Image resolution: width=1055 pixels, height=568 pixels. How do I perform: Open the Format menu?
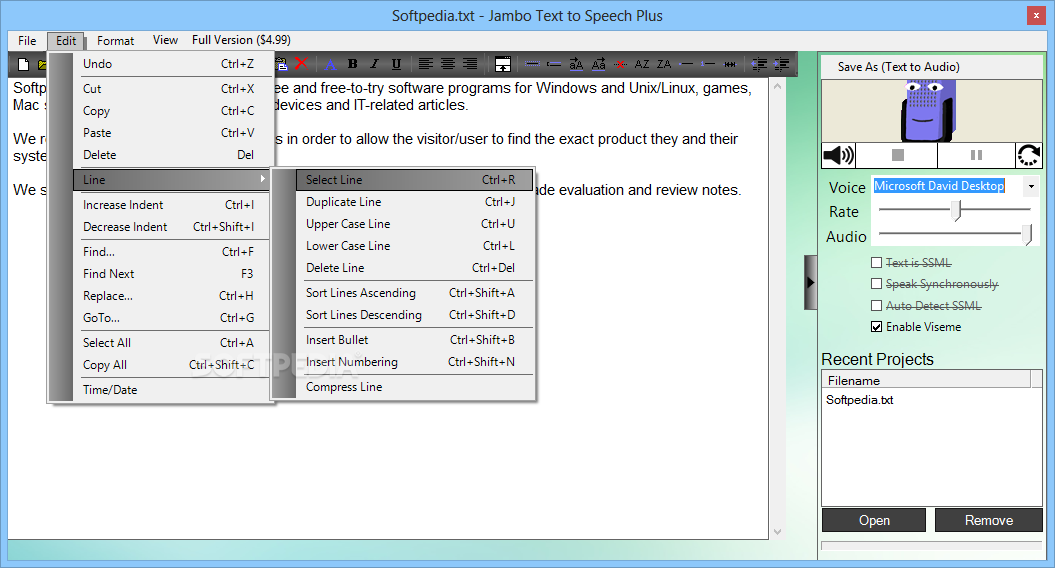116,41
